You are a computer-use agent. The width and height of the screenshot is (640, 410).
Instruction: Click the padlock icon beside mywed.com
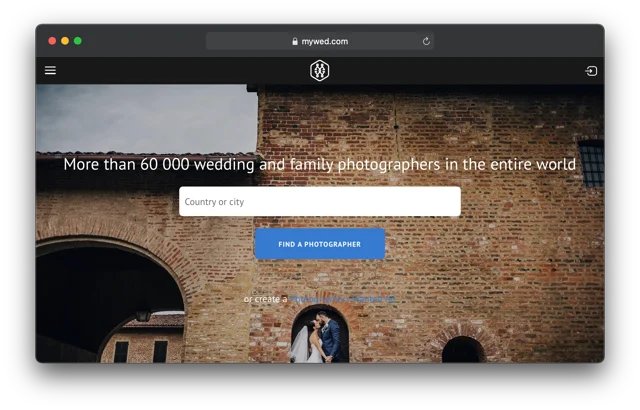click(295, 42)
